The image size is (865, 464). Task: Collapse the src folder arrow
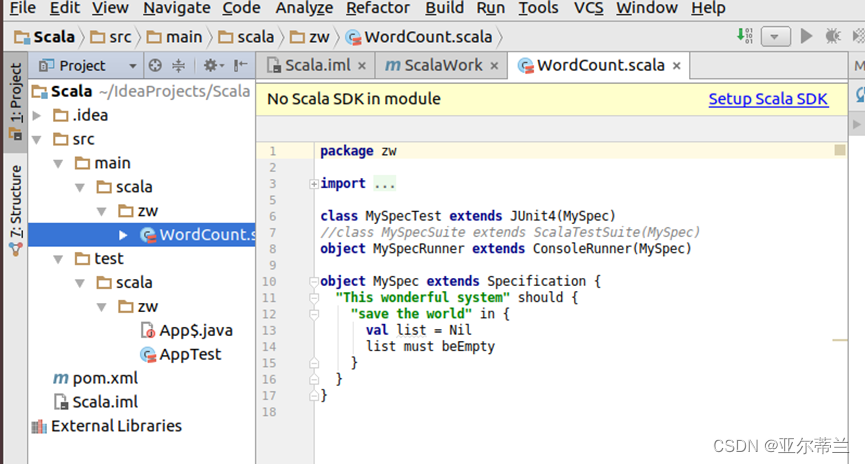click(x=38, y=140)
